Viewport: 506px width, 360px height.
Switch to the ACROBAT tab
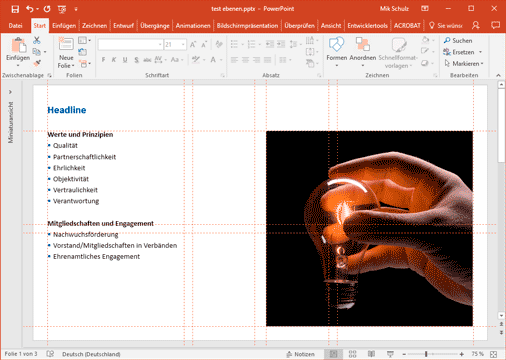click(407, 26)
